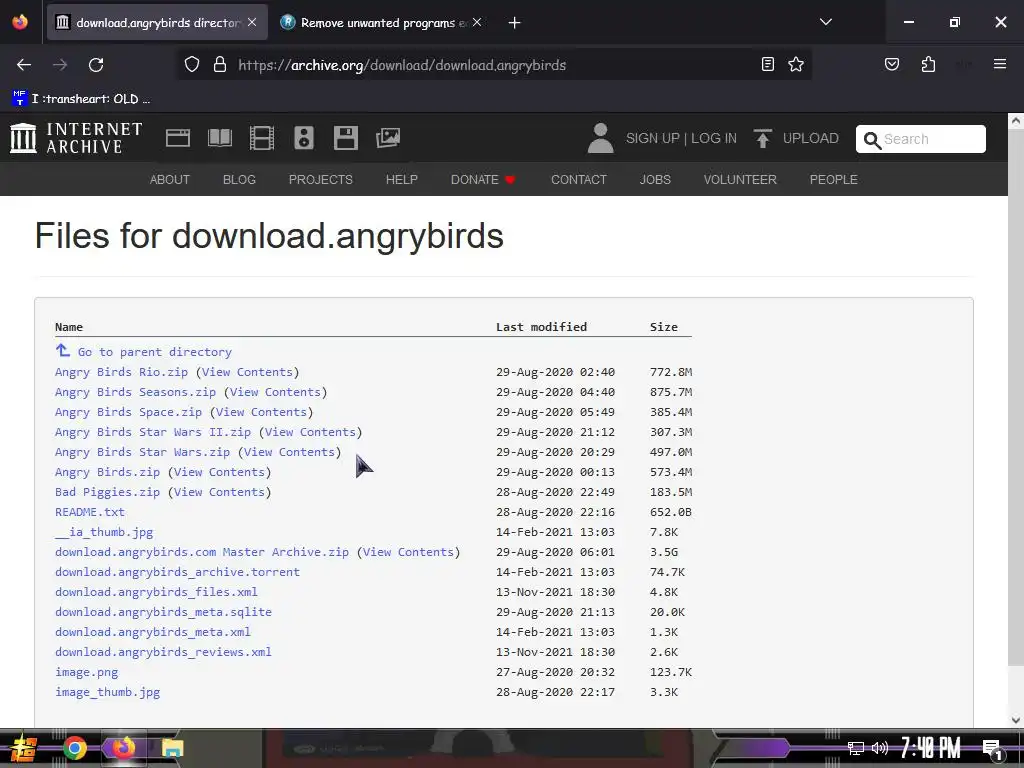This screenshot has width=1024, height=768.
Task: Download Angry Birds.zip file
Action: [108, 472]
